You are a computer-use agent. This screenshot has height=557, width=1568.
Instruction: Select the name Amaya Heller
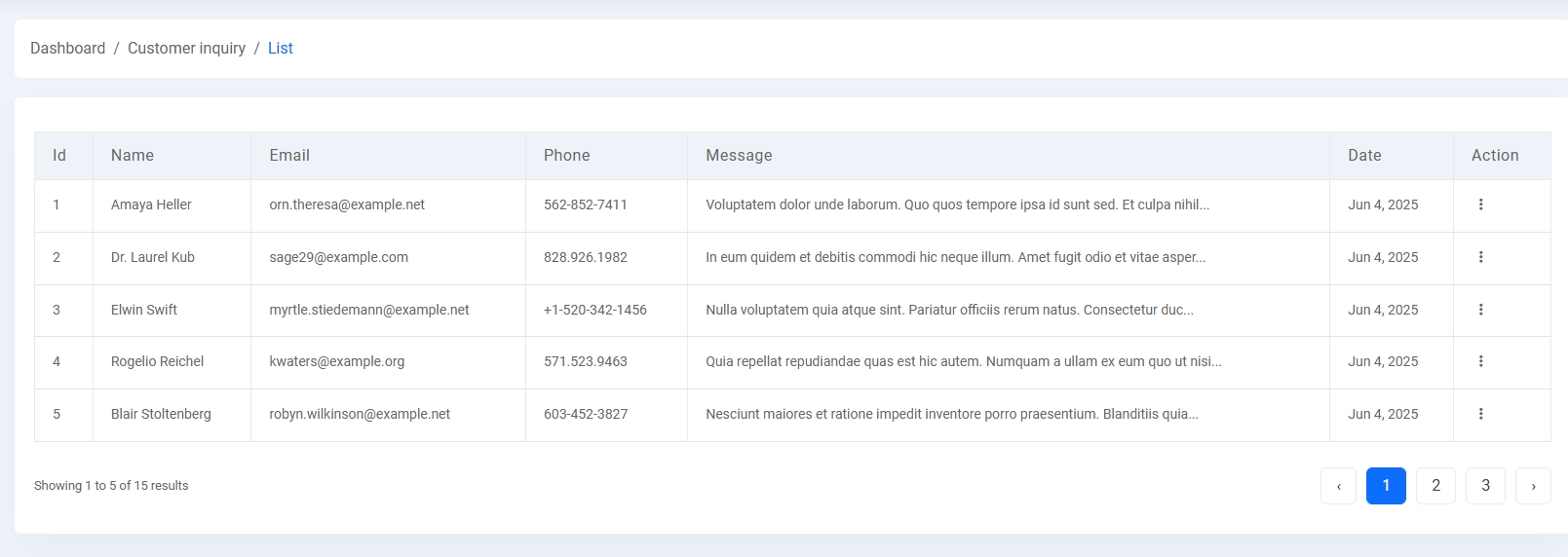(151, 204)
